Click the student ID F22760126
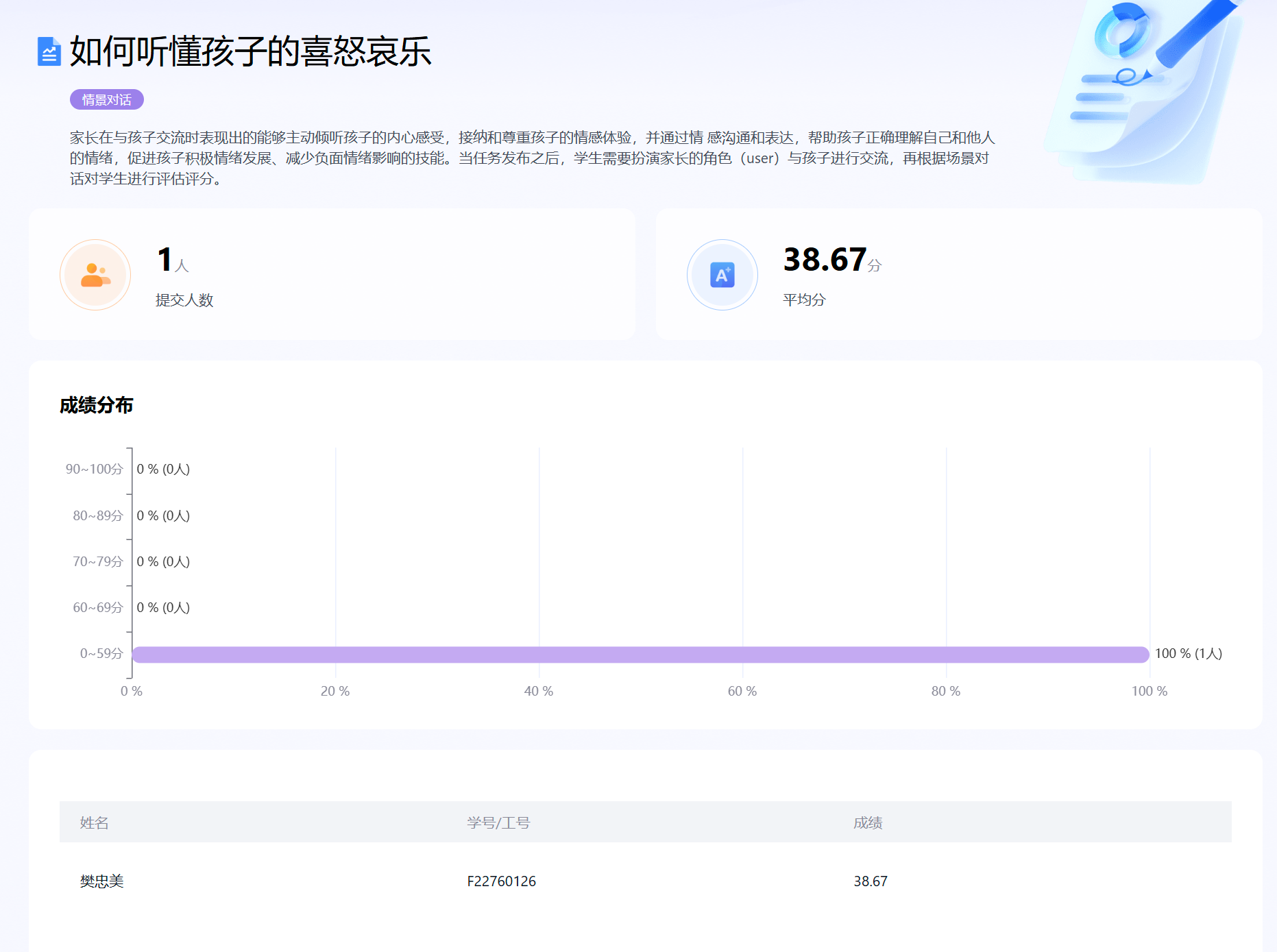The width and height of the screenshot is (1277, 952). (501, 881)
